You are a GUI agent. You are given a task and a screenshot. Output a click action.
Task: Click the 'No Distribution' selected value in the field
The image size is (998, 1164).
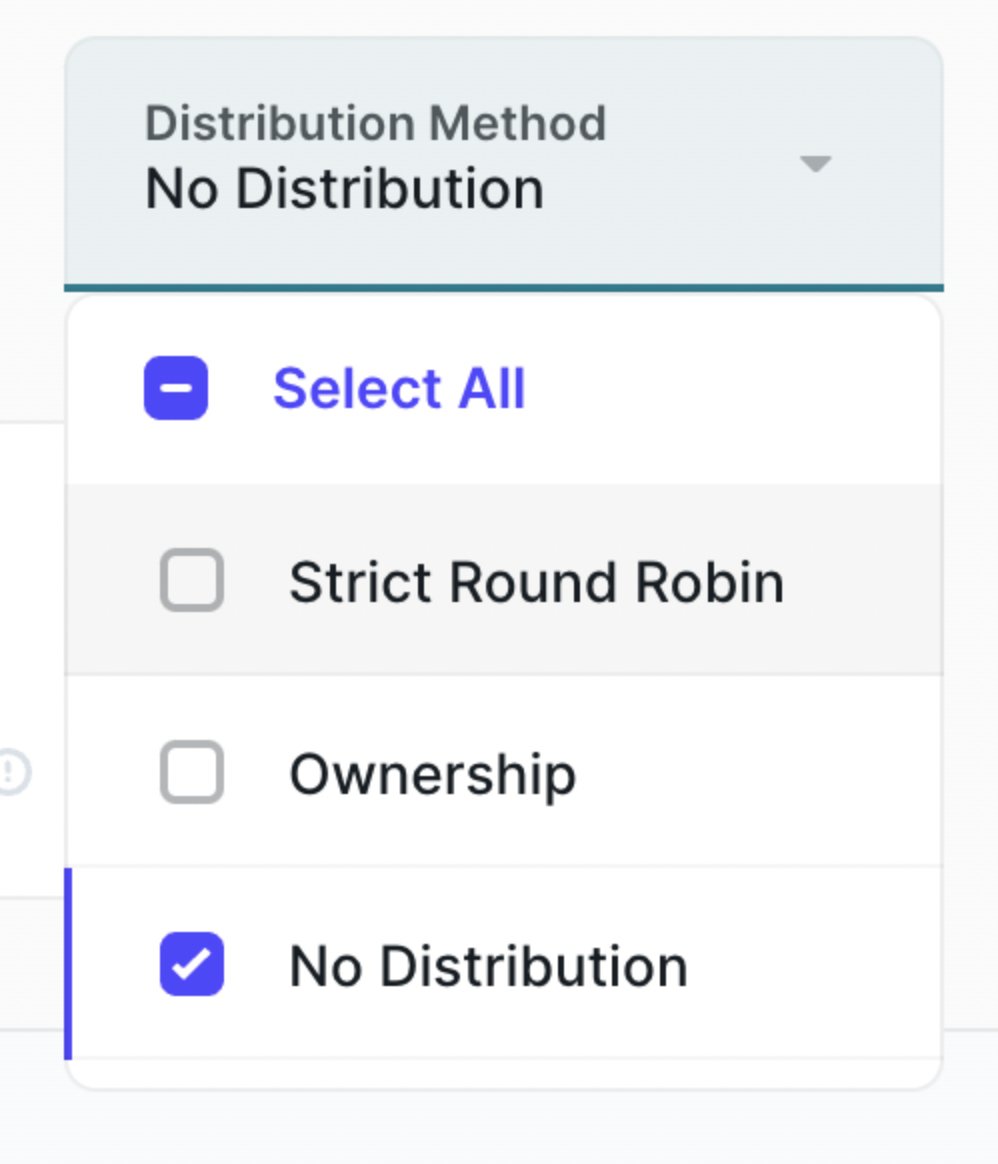point(345,189)
